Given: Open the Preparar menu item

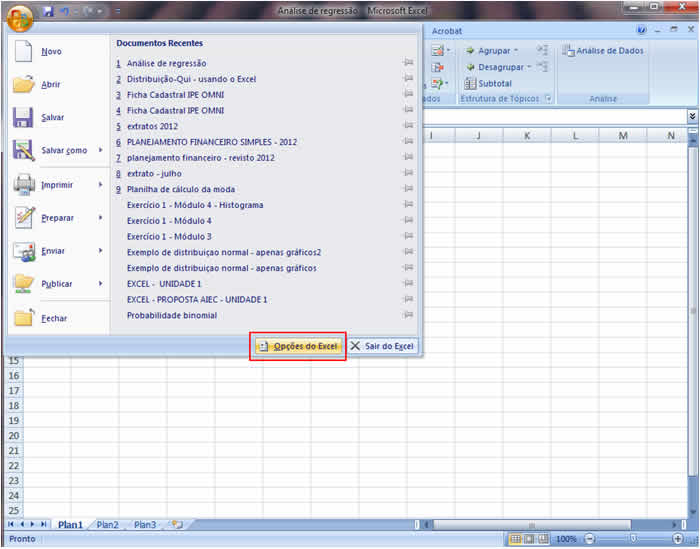Looking at the screenshot, I should point(57,218).
